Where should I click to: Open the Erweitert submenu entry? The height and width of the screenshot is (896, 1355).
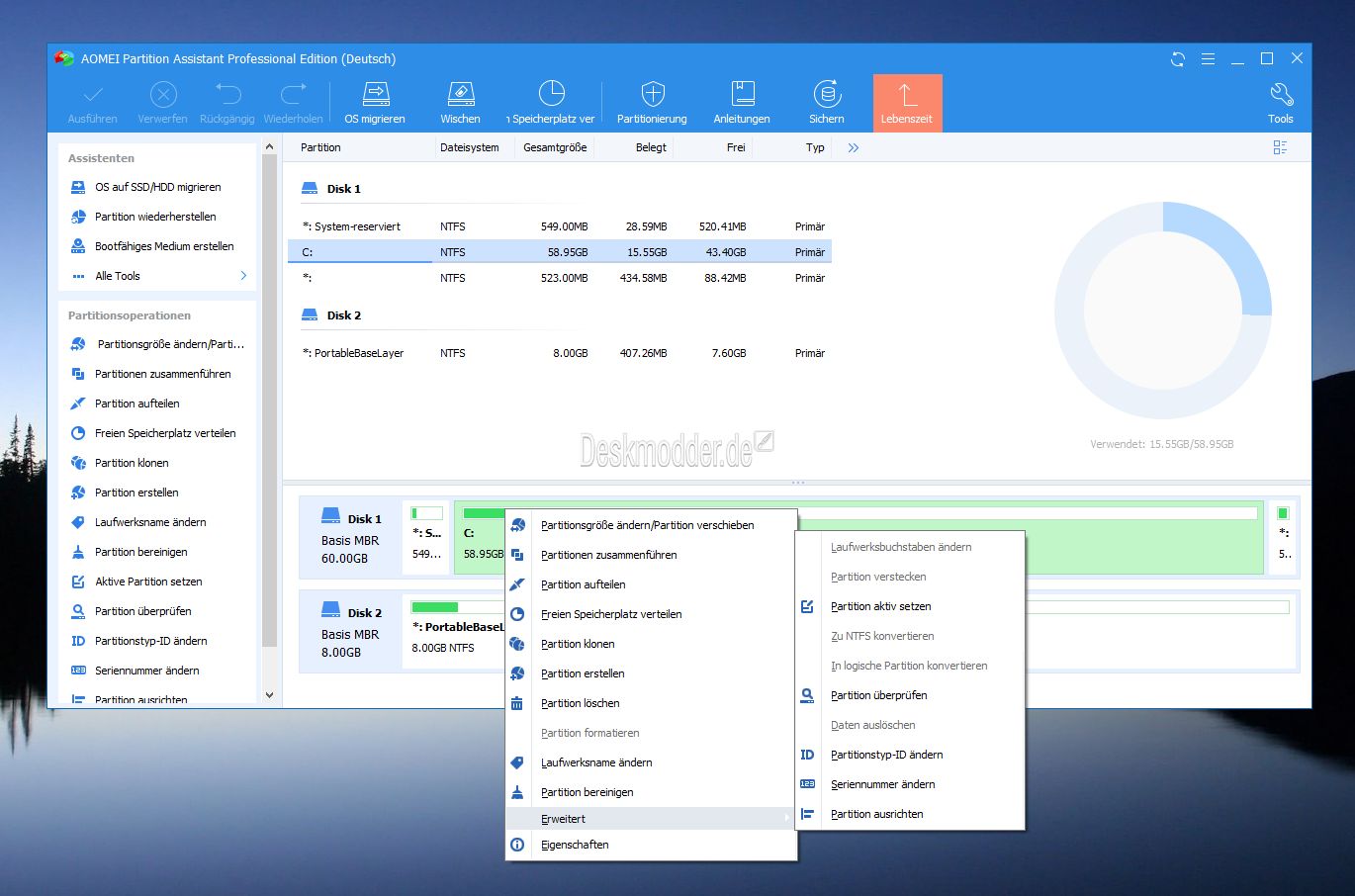pyautogui.click(x=651, y=819)
